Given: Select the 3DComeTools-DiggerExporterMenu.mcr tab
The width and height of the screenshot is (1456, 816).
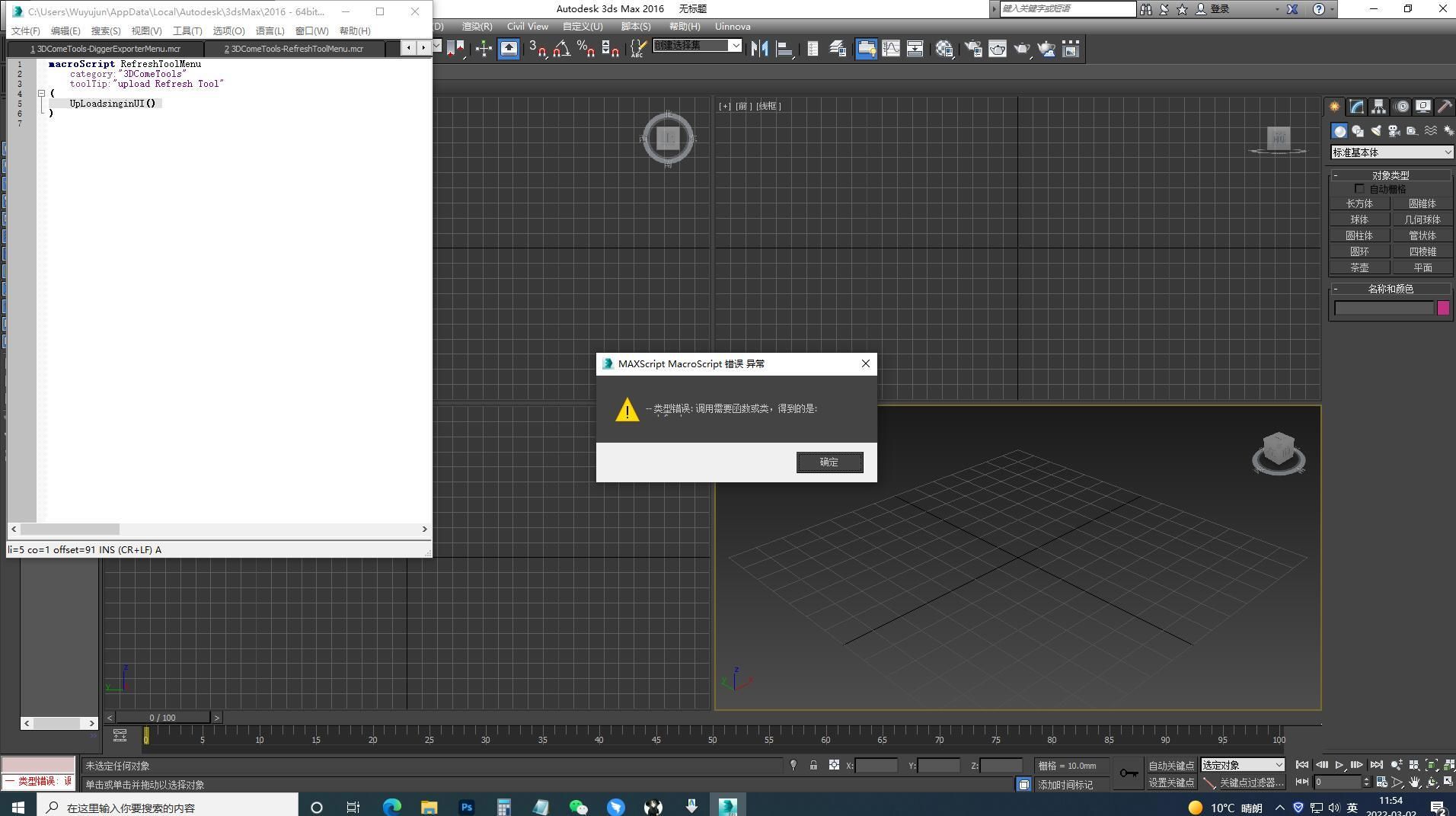Looking at the screenshot, I should coord(105,49).
